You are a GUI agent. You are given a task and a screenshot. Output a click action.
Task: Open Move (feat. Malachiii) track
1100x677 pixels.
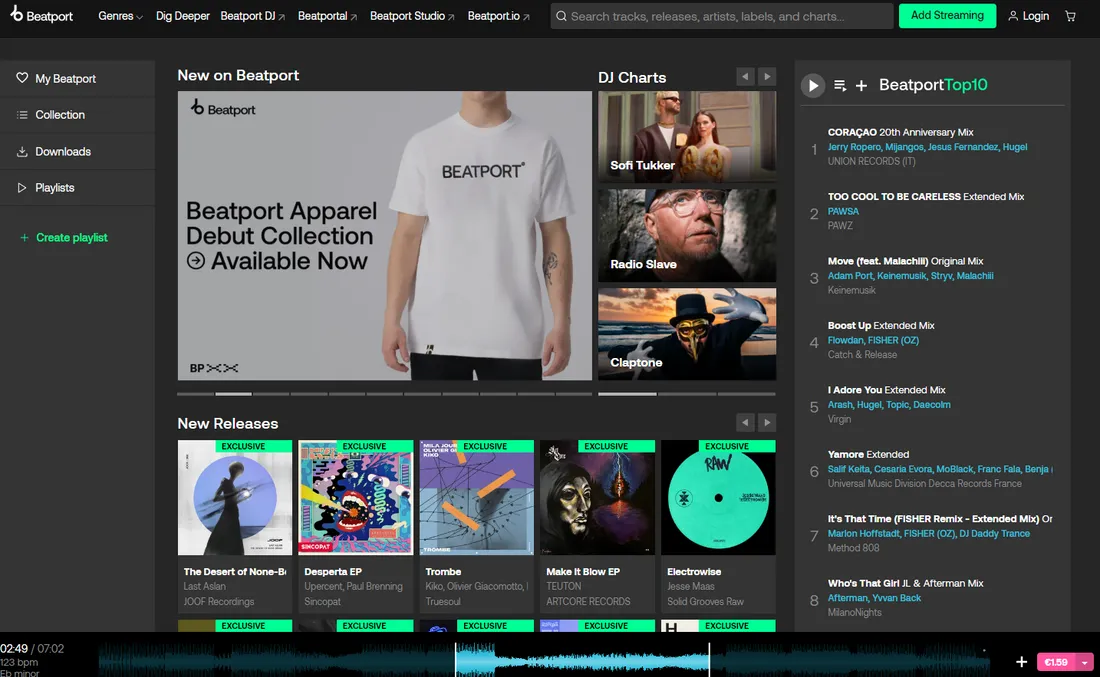(905, 261)
